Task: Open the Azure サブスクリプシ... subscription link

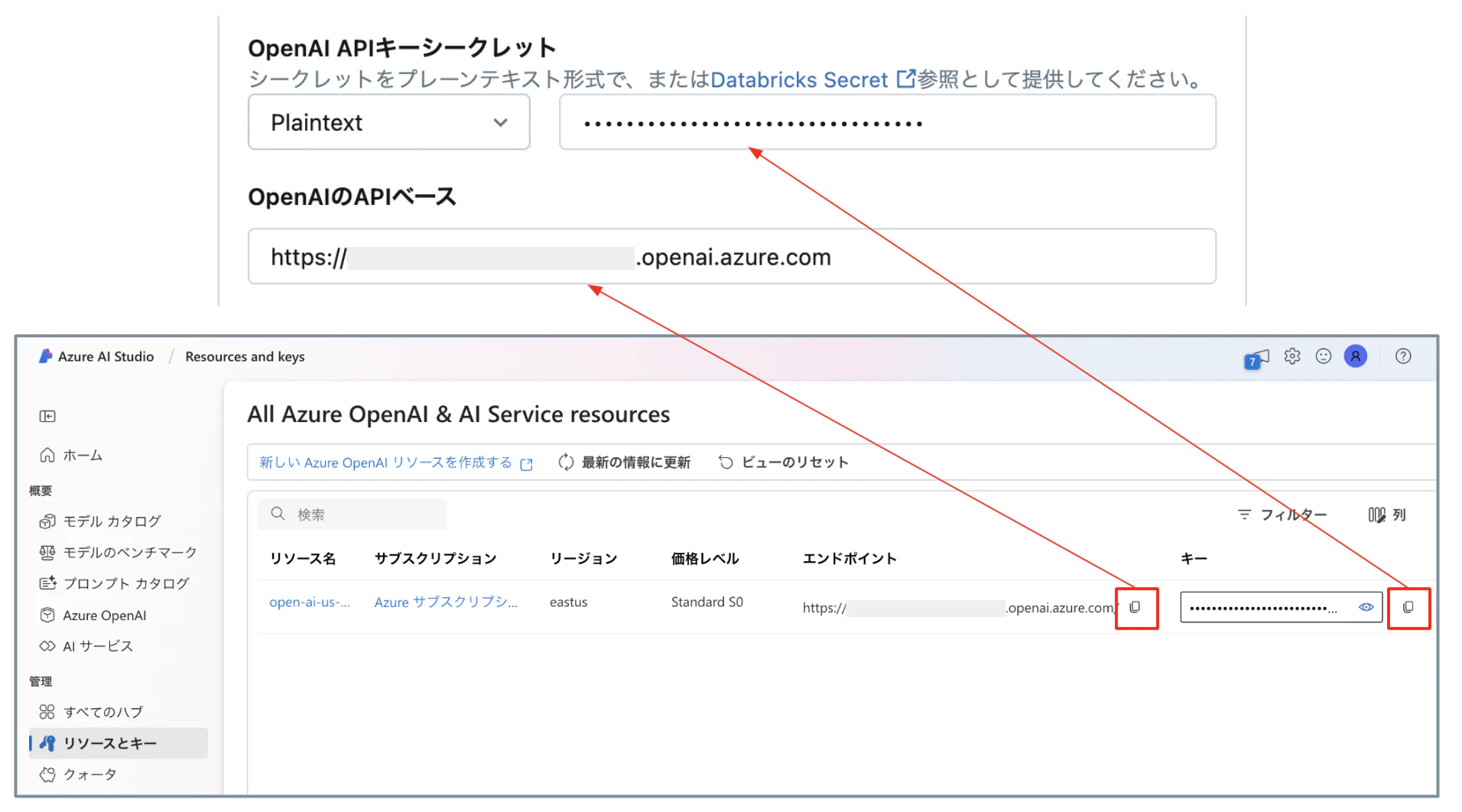Action: (x=446, y=603)
